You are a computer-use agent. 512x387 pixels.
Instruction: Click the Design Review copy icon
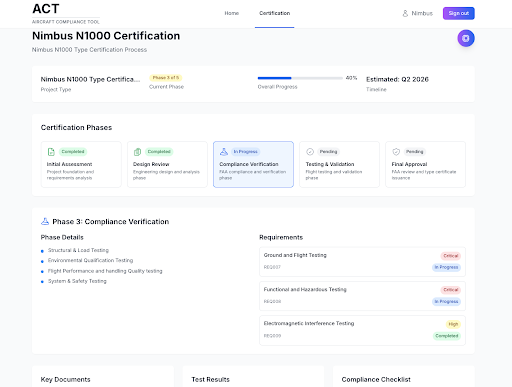(137, 152)
